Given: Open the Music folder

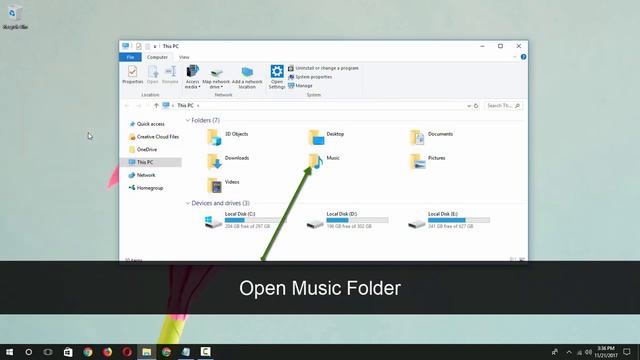Looking at the screenshot, I should point(325,161).
